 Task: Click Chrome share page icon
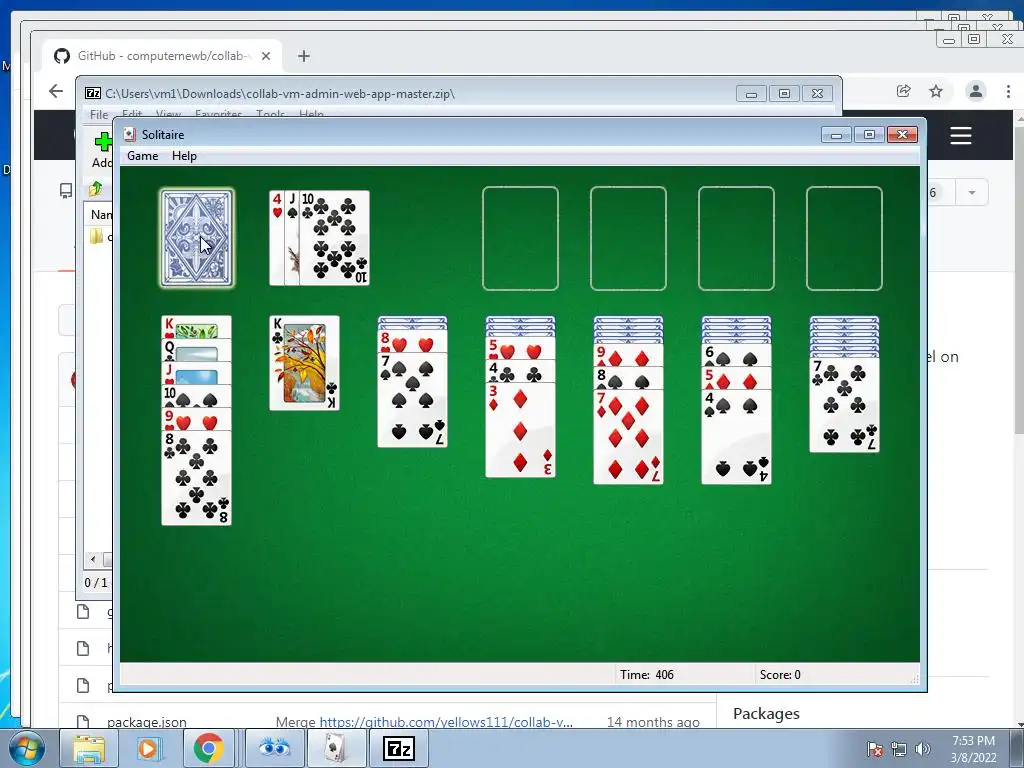pos(903,91)
